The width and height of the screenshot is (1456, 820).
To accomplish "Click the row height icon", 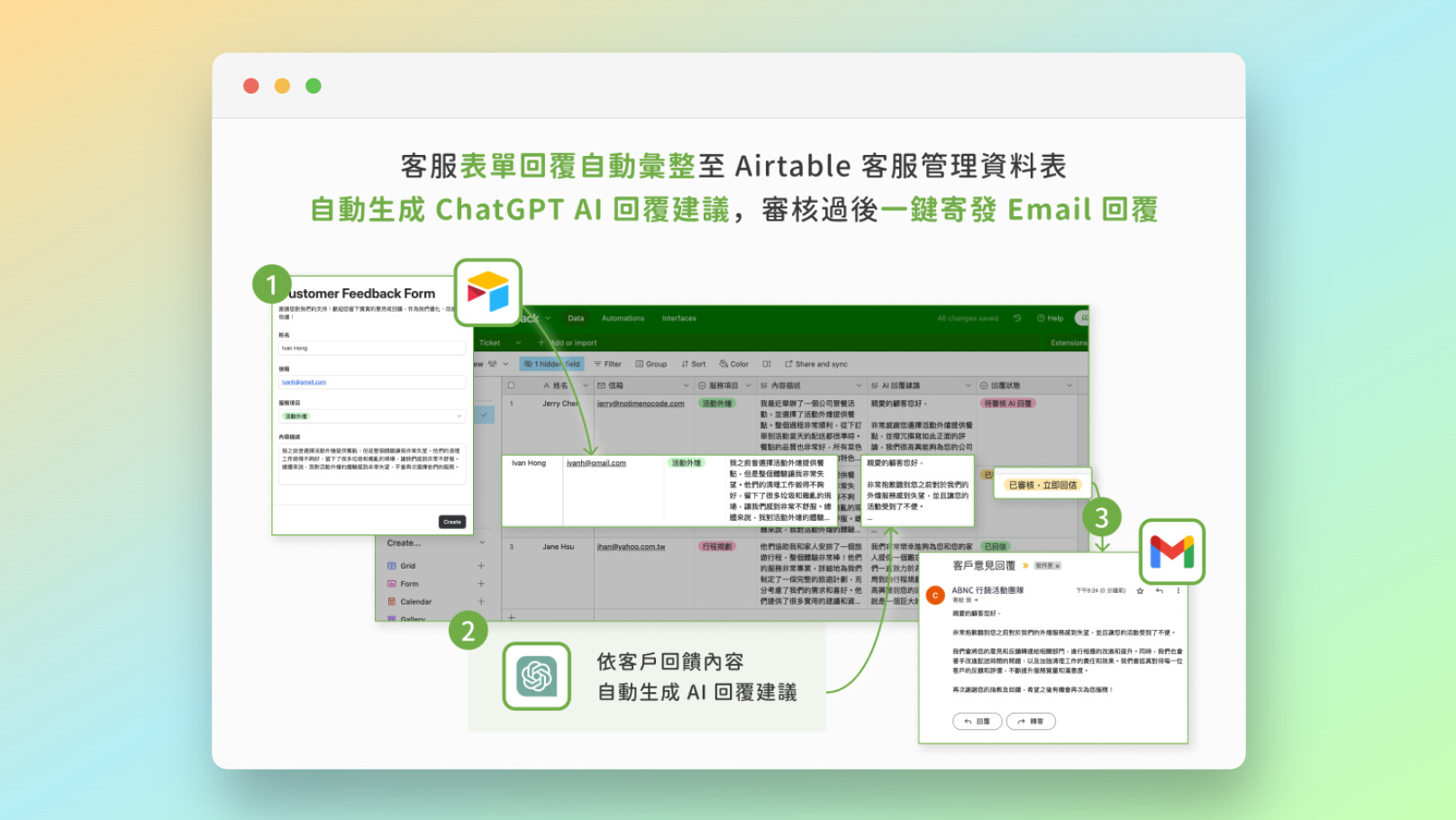I will point(767,364).
